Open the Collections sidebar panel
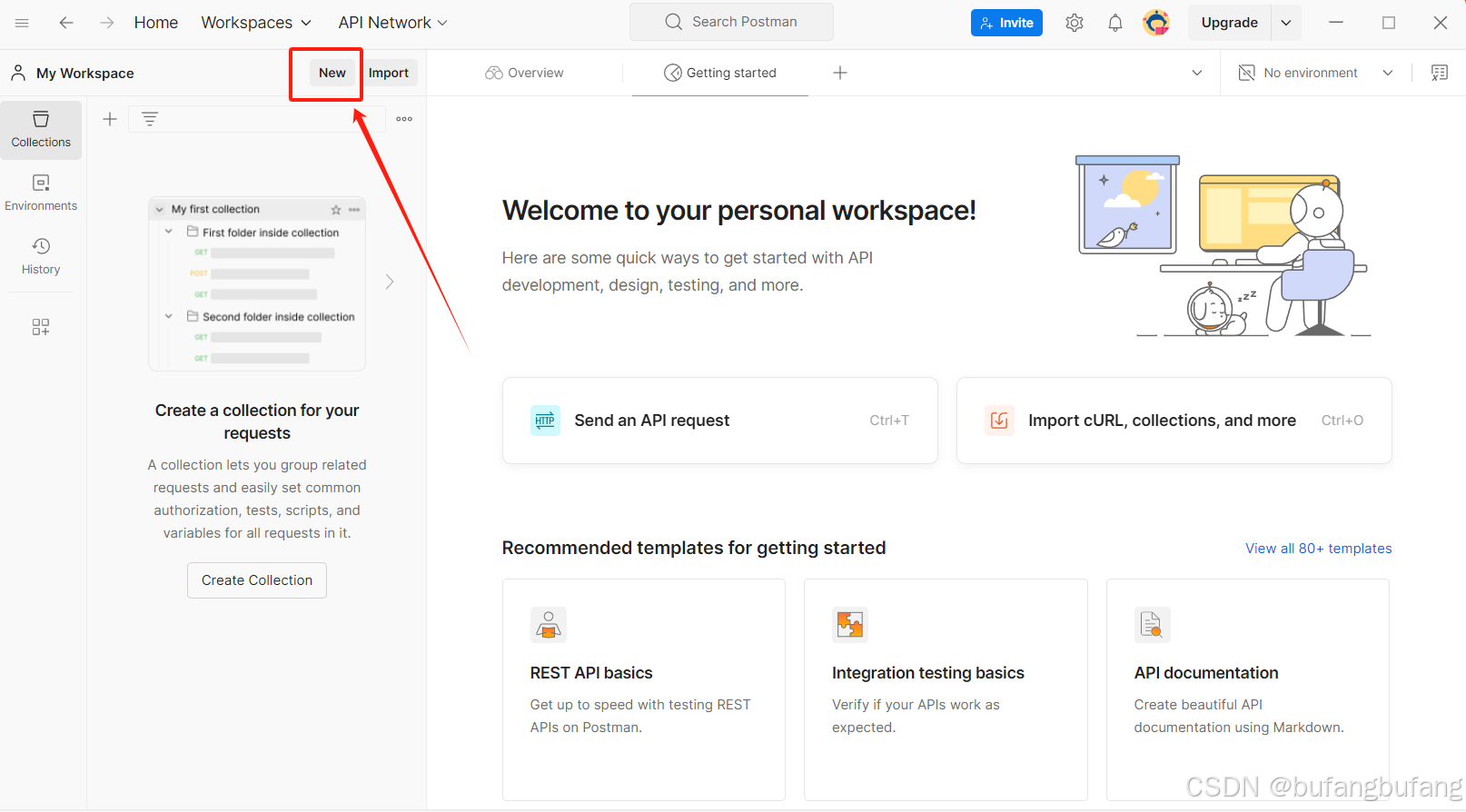The height and width of the screenshot is (812, 1466). click(41, 130)
